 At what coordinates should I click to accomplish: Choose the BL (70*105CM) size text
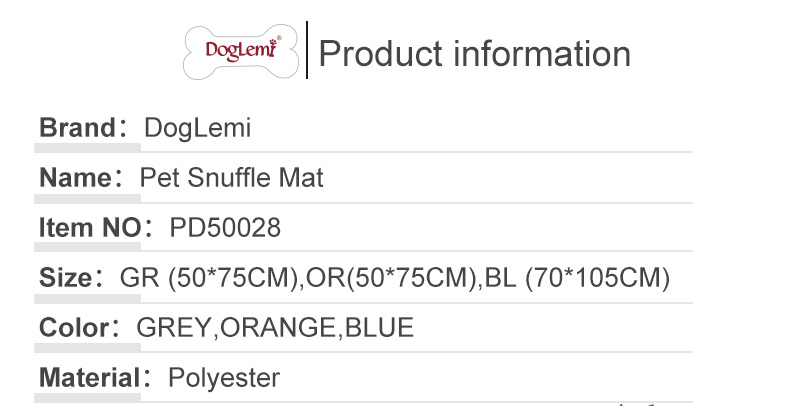pyautogui.click(x=575, y=278)
